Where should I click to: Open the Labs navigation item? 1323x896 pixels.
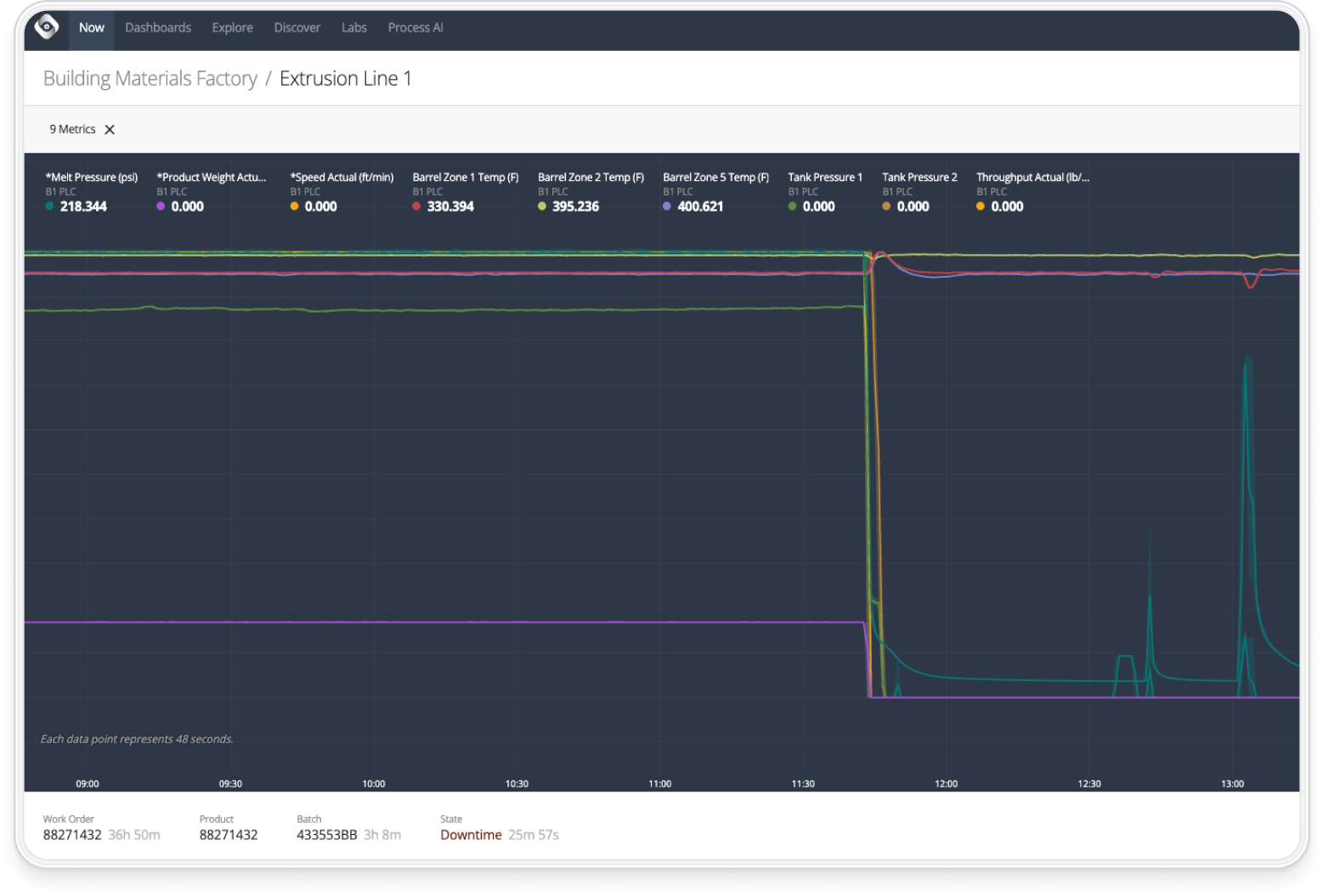pyautogui.click(x=353, y=27)
